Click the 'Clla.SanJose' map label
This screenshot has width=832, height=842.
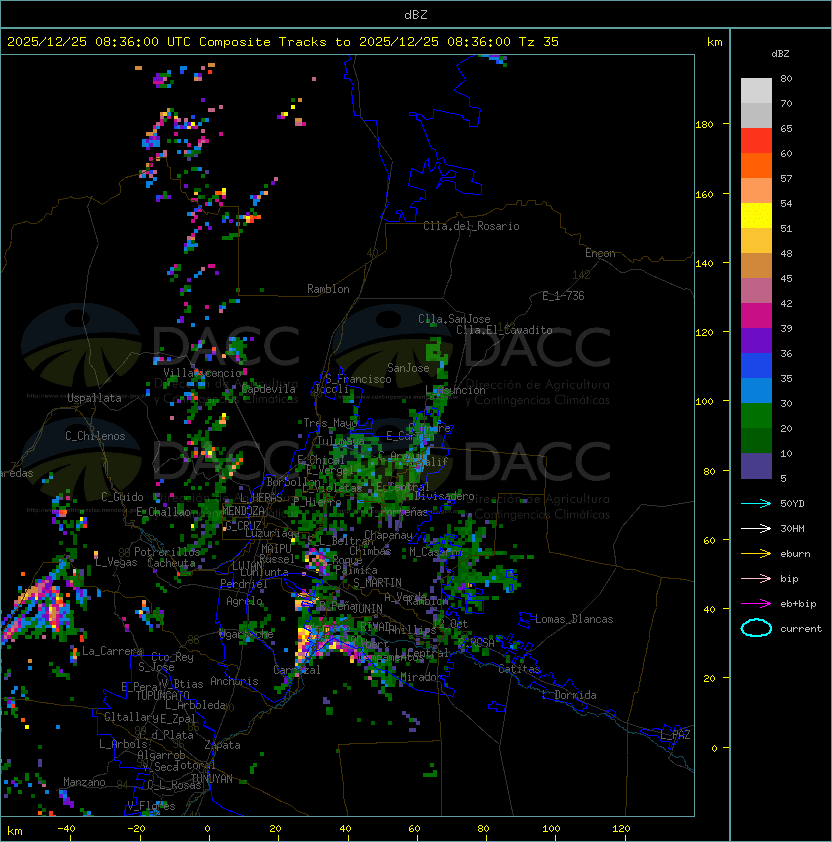pos(454,319)
